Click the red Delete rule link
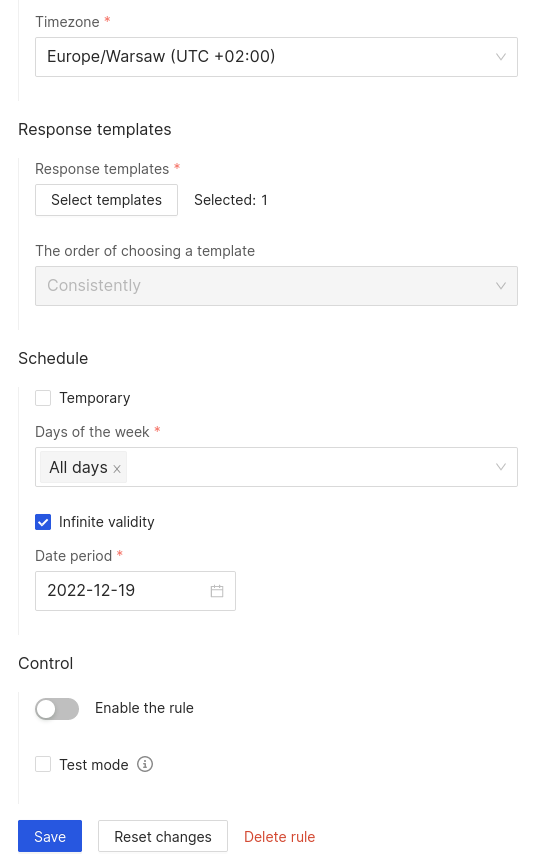Image resolution: width=549 pixels, height=868 pixels. [279, 836]
